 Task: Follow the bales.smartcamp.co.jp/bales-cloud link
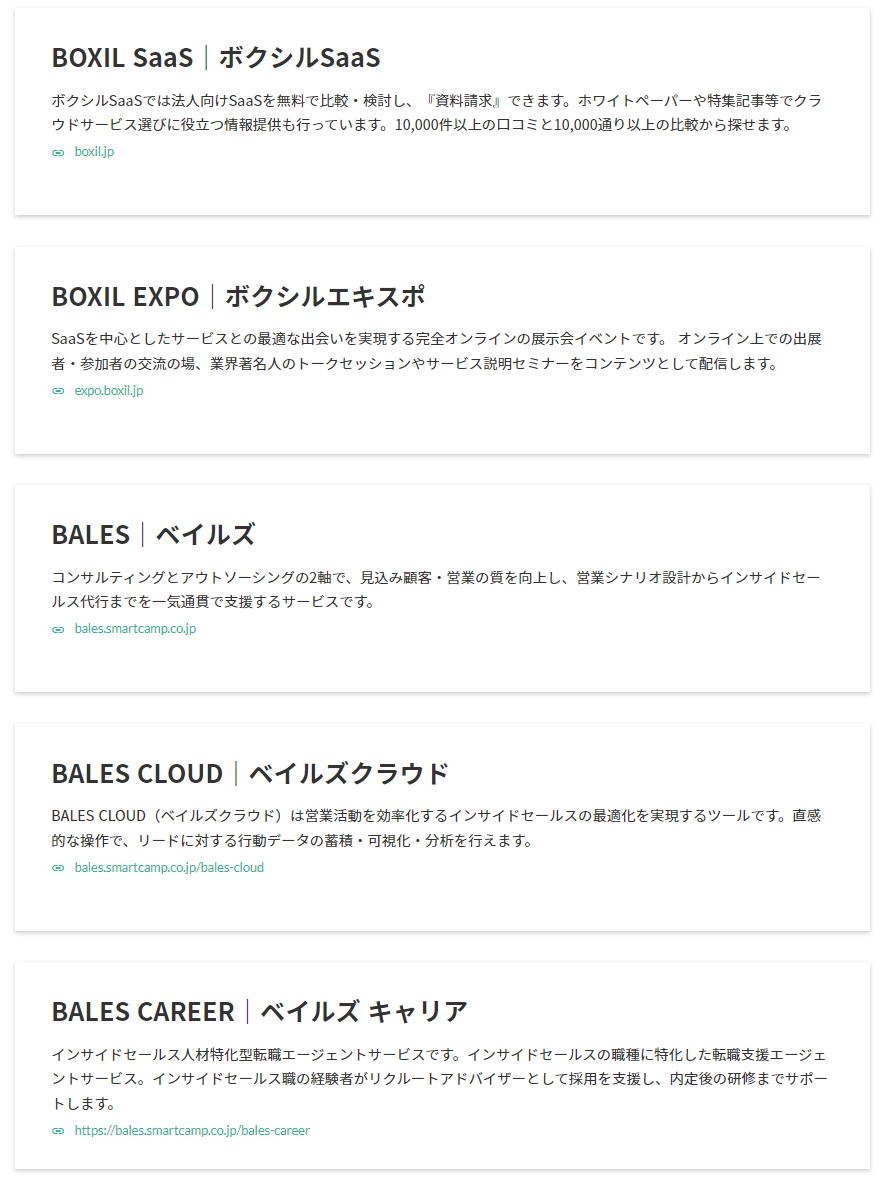click(x=169, y=868)
